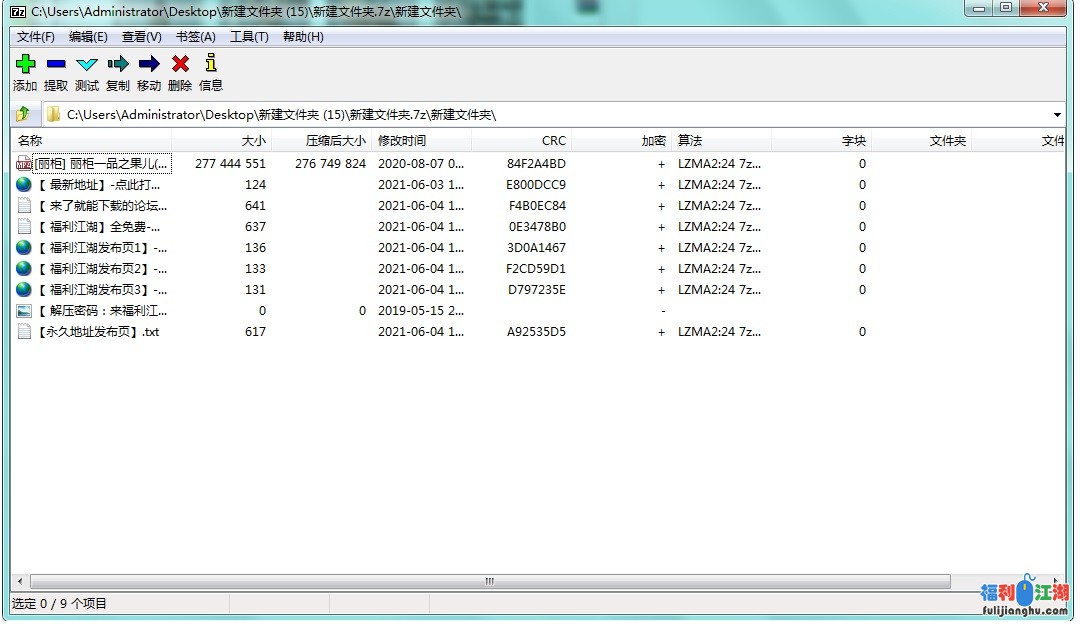
Task: Open the 书签(A) bookmarks menu
Action: (196, 37)
